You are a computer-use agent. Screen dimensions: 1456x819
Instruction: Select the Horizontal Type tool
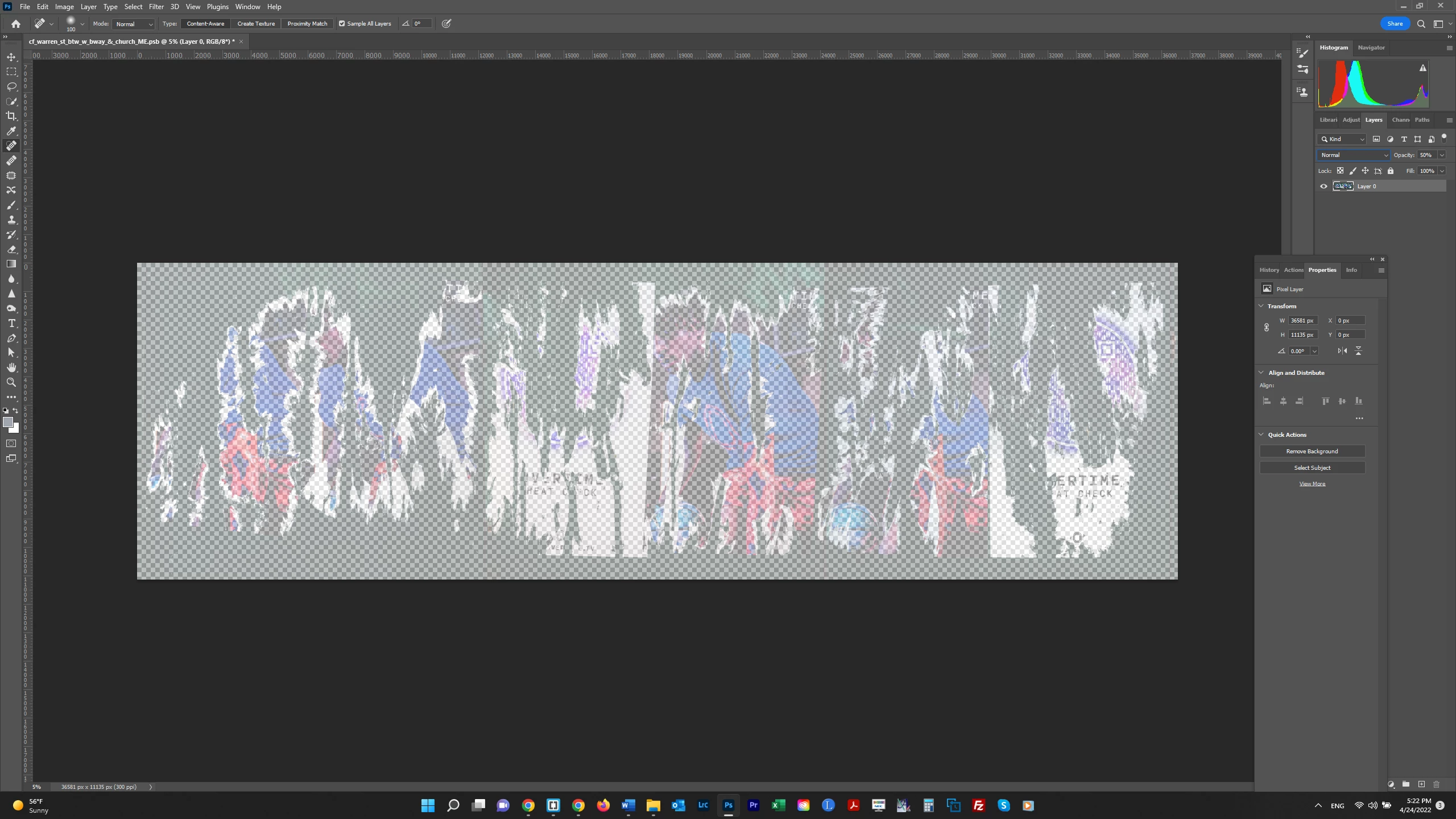coord(11,323)
